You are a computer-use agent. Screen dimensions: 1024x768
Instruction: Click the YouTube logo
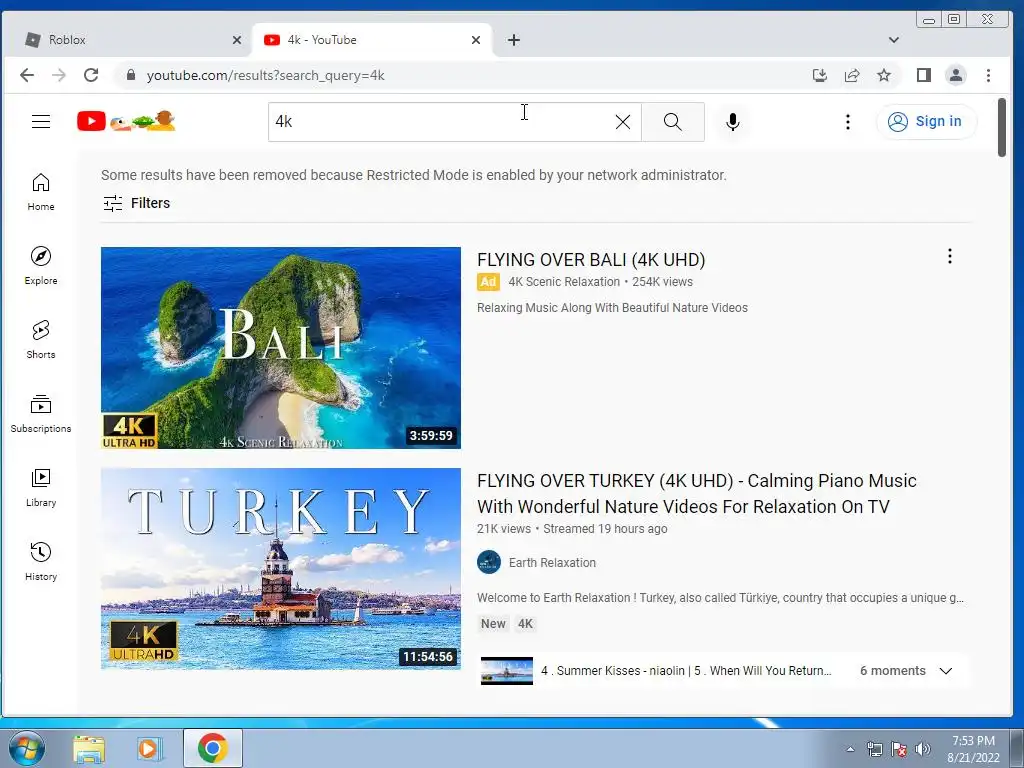(x=126, y=121)
